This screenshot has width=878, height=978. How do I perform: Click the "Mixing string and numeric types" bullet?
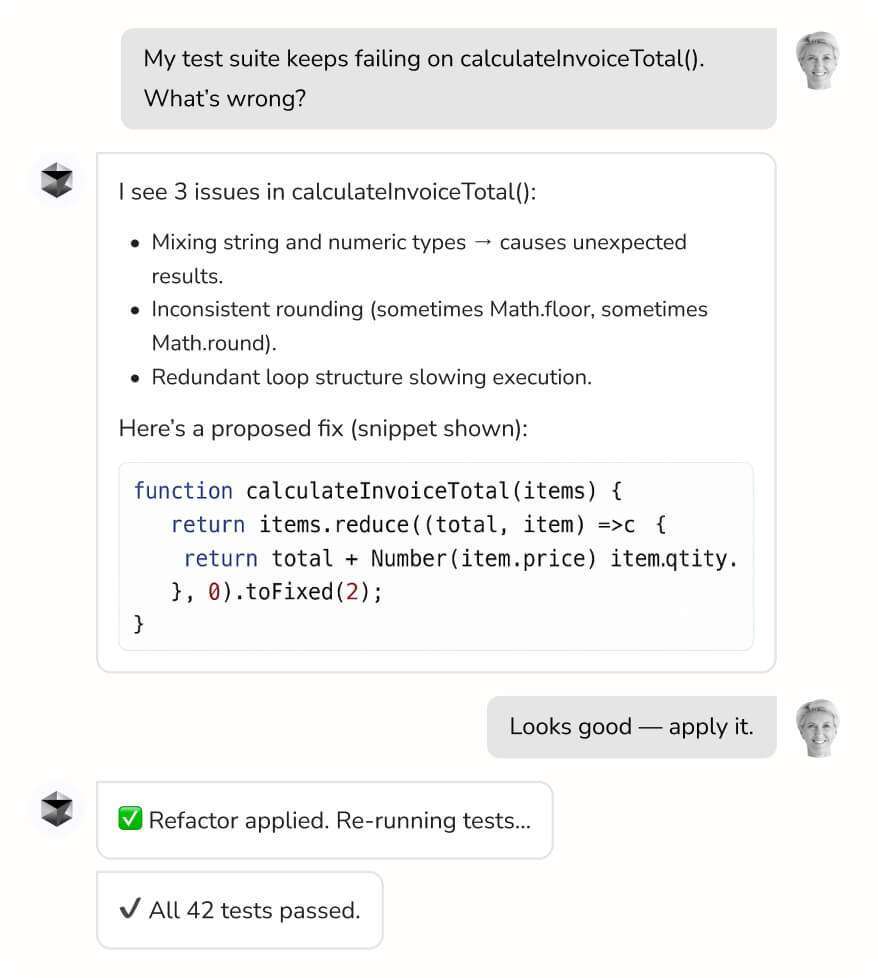[308, 242]
